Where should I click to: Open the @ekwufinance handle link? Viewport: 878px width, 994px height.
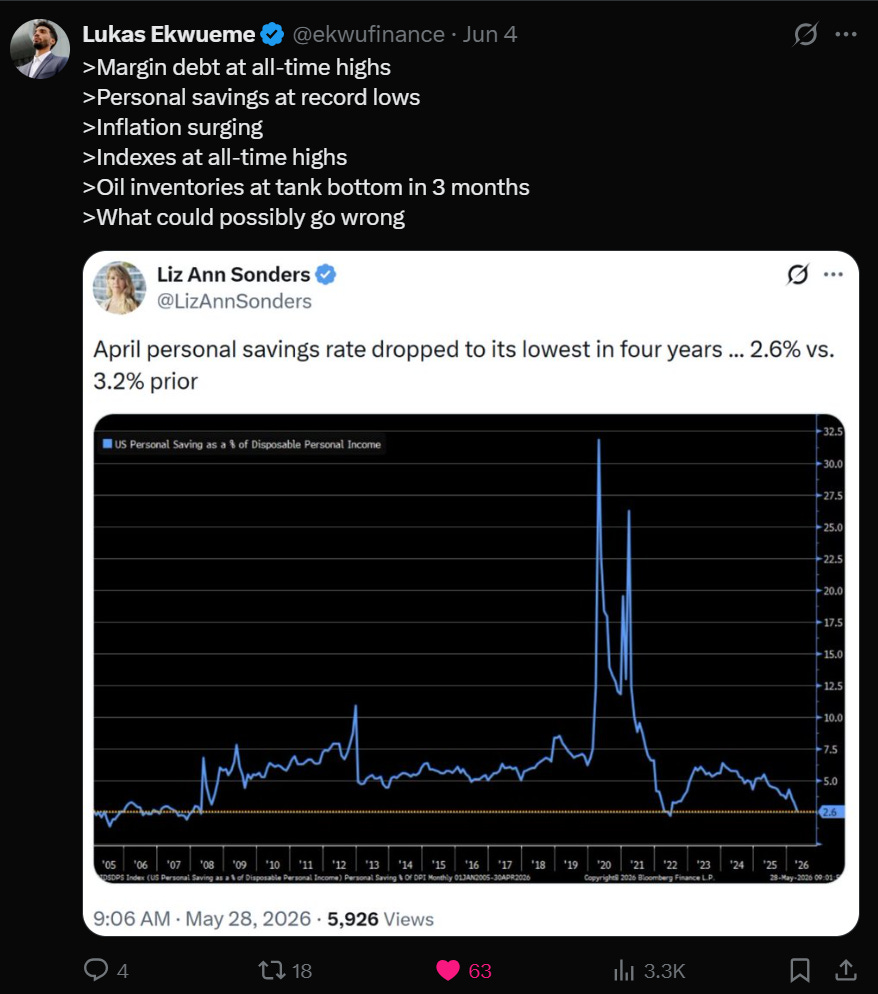click(368, 34)
